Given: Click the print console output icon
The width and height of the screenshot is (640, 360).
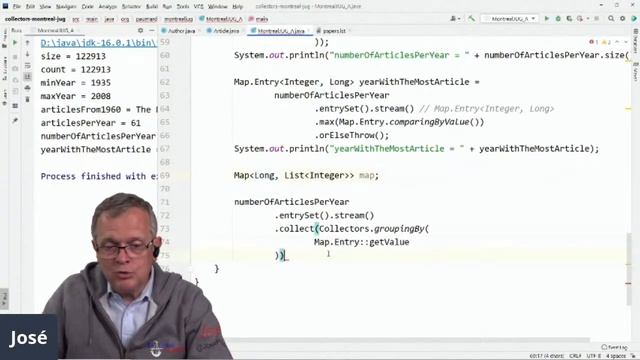Looking at the screenshot, I should click(27, 88).
